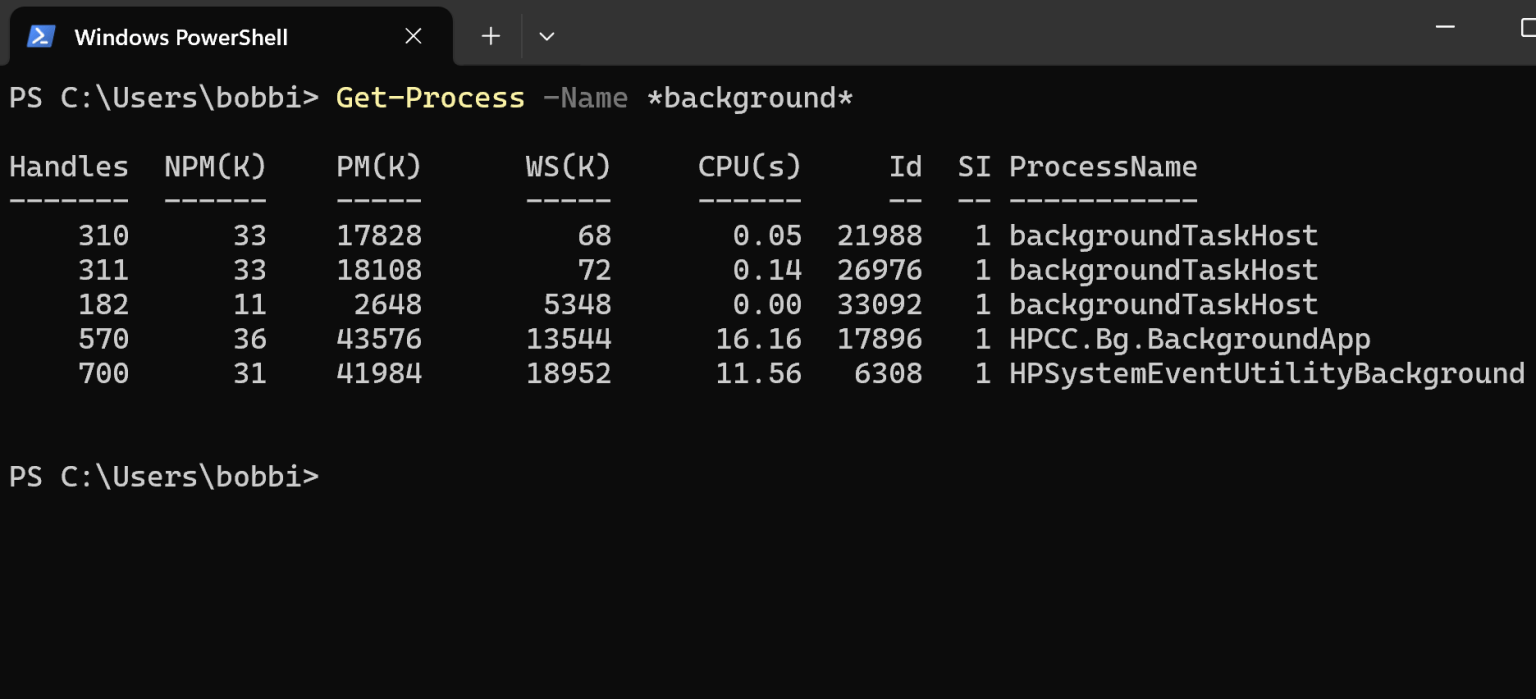Screen dimensions: 1536x699
Task: Open a new tab with the plus button
Action: coord(490,36)
